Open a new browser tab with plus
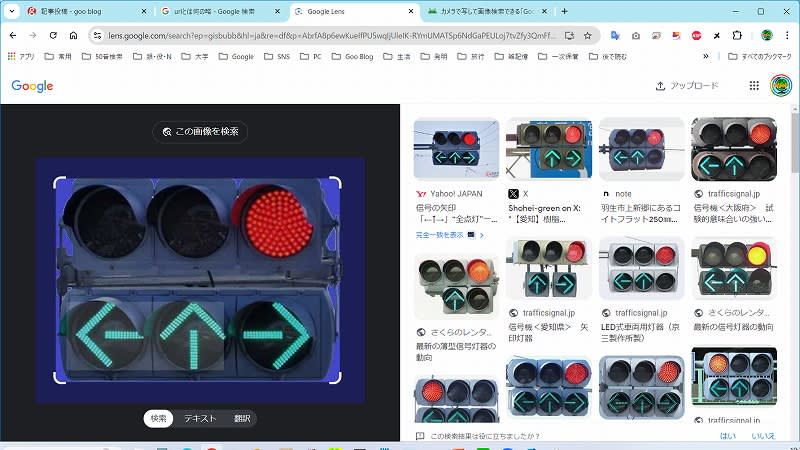 tap(565, 11)
